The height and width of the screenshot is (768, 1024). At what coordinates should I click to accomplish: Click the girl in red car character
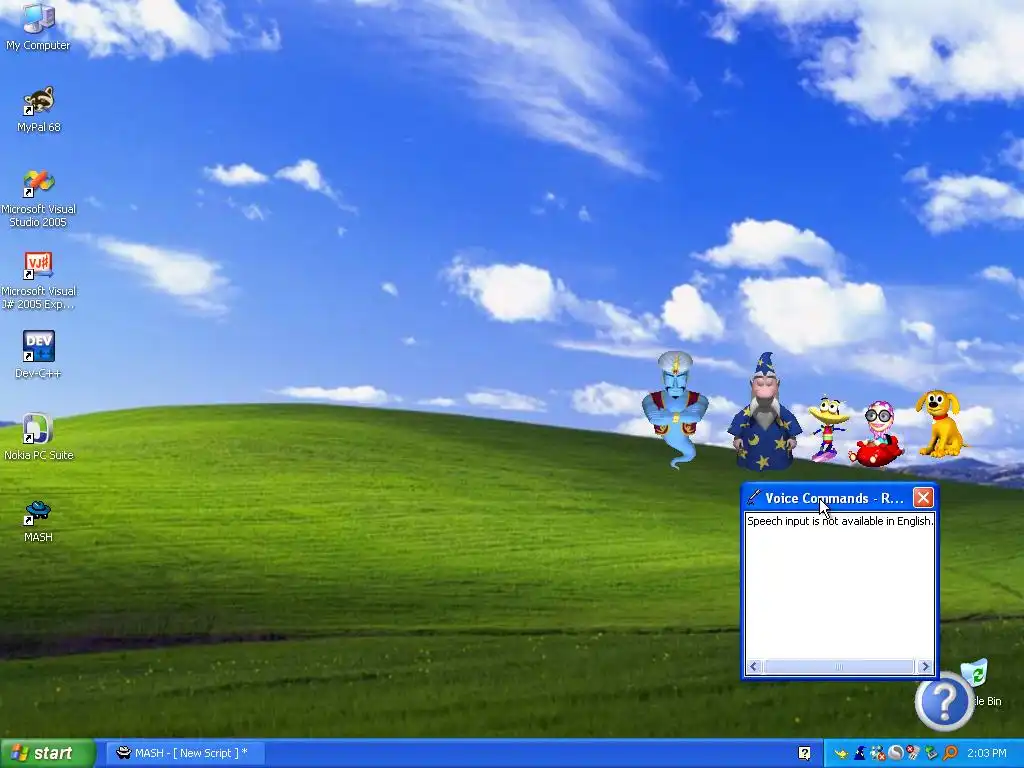(x=876, y=435)
